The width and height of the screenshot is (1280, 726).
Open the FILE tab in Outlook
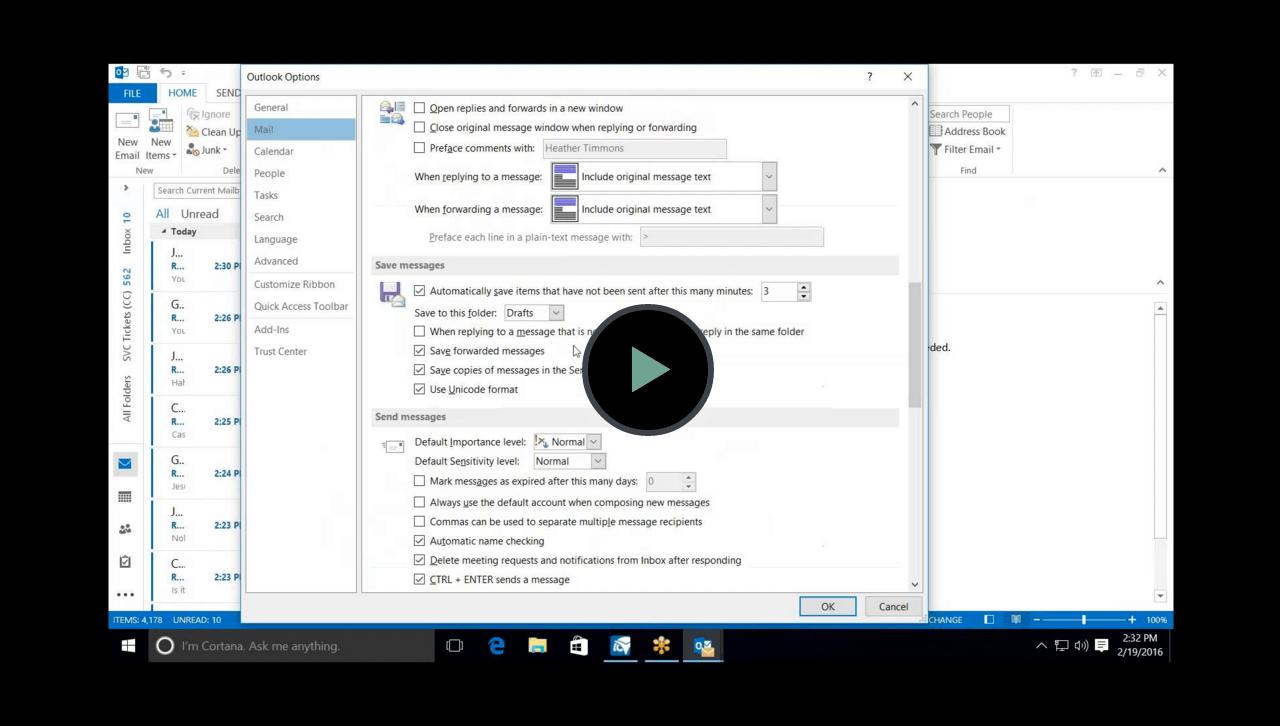132,93
